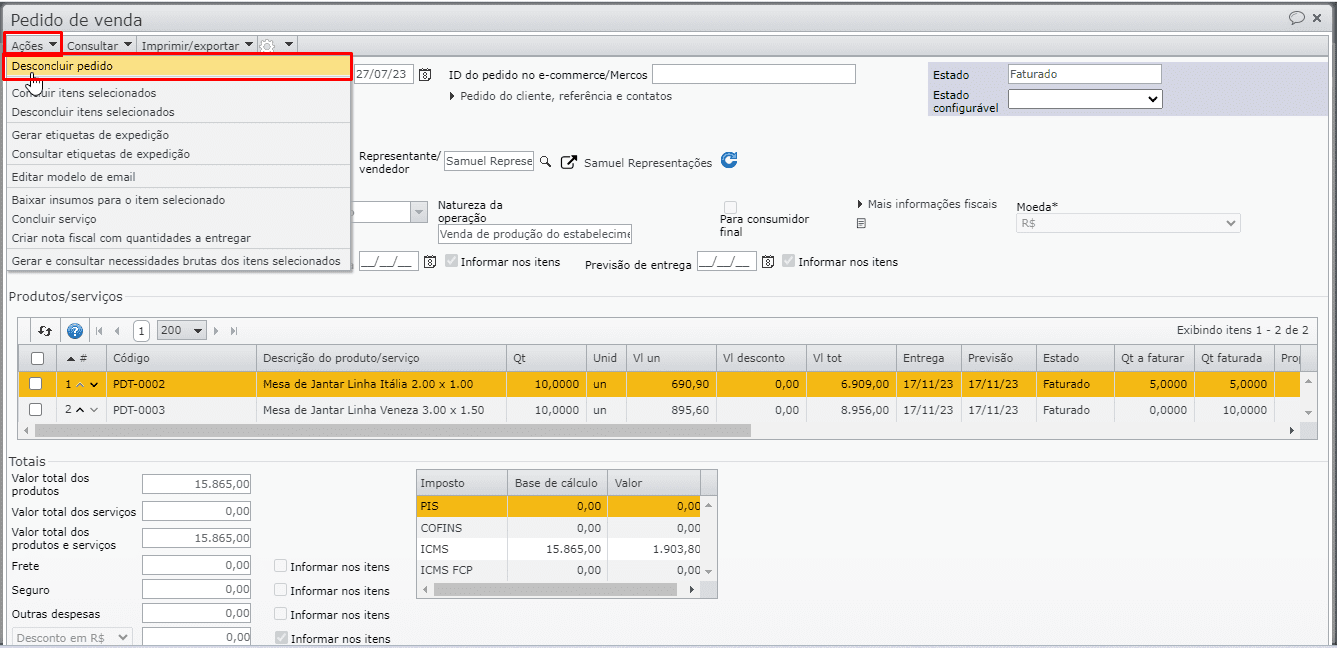The height and width of the screenshot is (648, 1337).
Task: Click the blue reload icon beside Samuel Representações
Action: [x=729, y=161]
